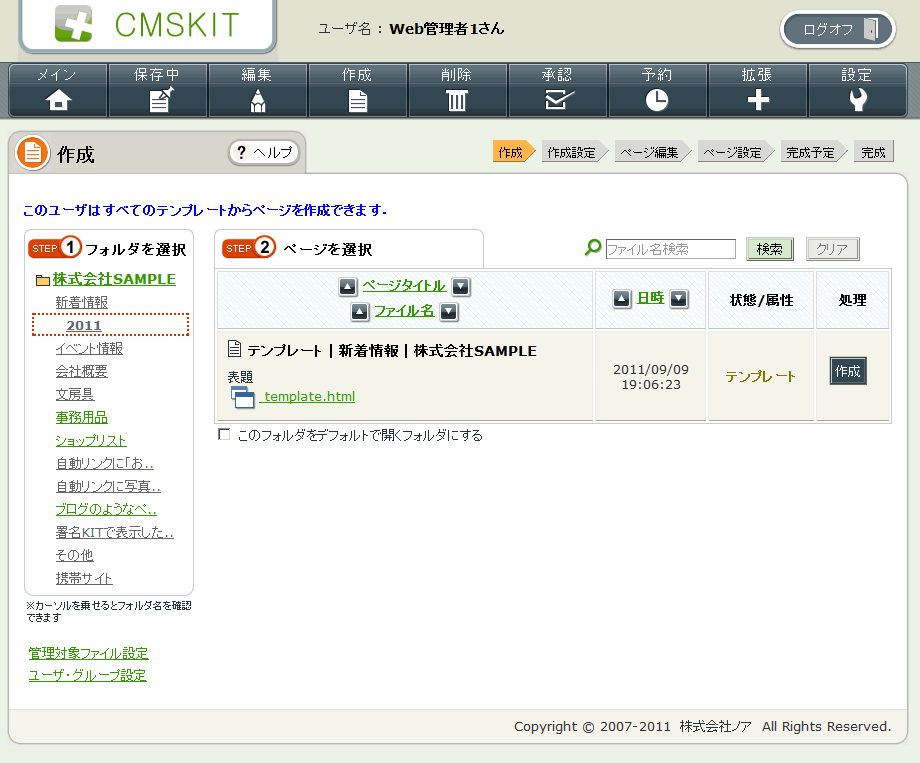This screenshot has height=763, width=920.
Task: Click the ファイル名検索 input field
Action: 670,249
